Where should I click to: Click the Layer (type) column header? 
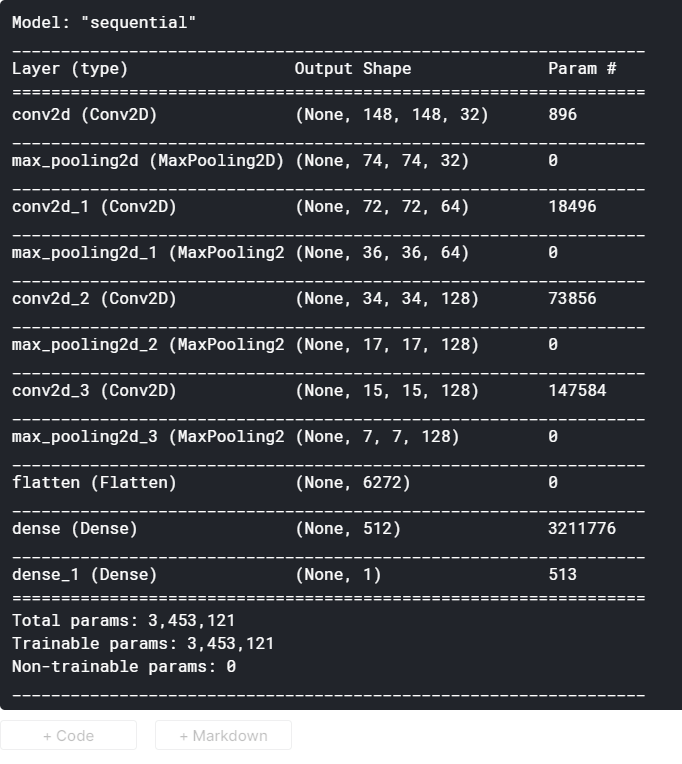coord(70,69)
